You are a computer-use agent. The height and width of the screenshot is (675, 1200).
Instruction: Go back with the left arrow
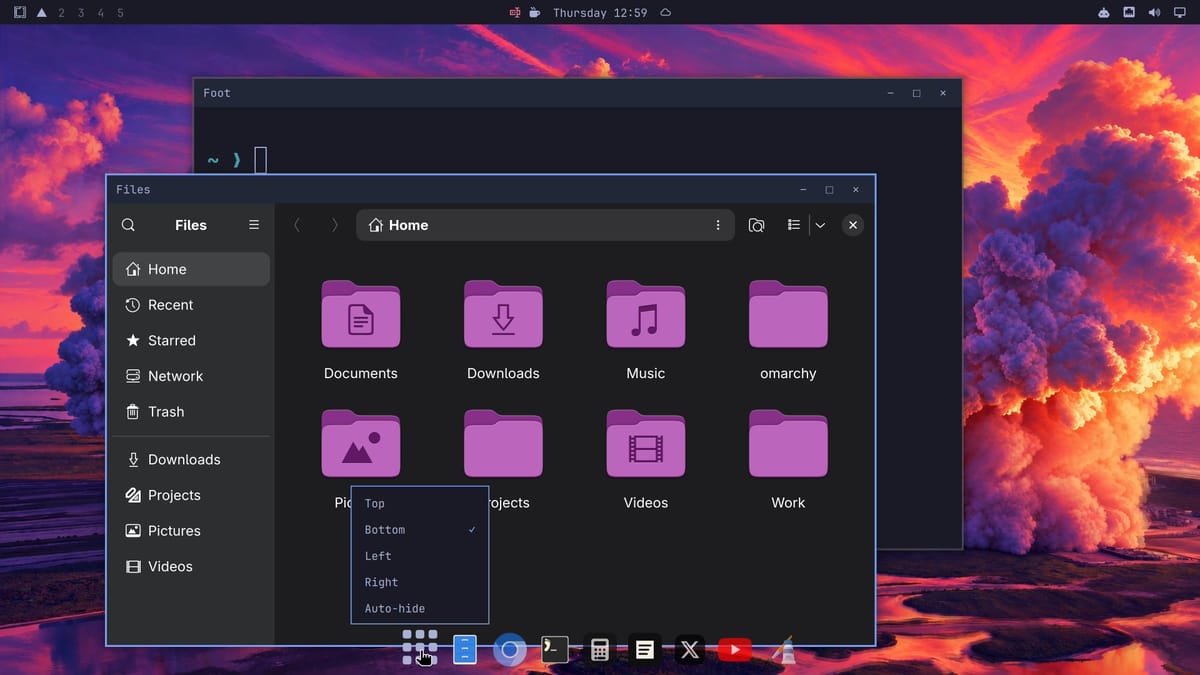297,225
